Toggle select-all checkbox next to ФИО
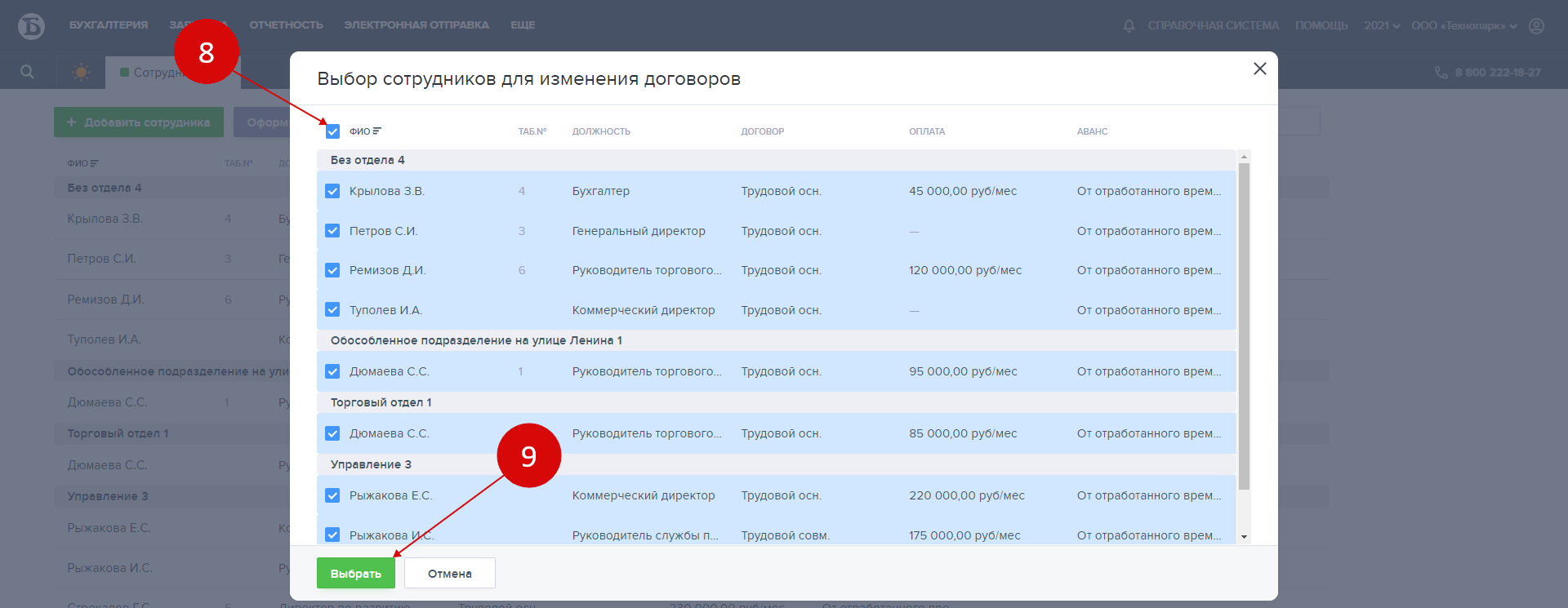 tap(332, 131)
